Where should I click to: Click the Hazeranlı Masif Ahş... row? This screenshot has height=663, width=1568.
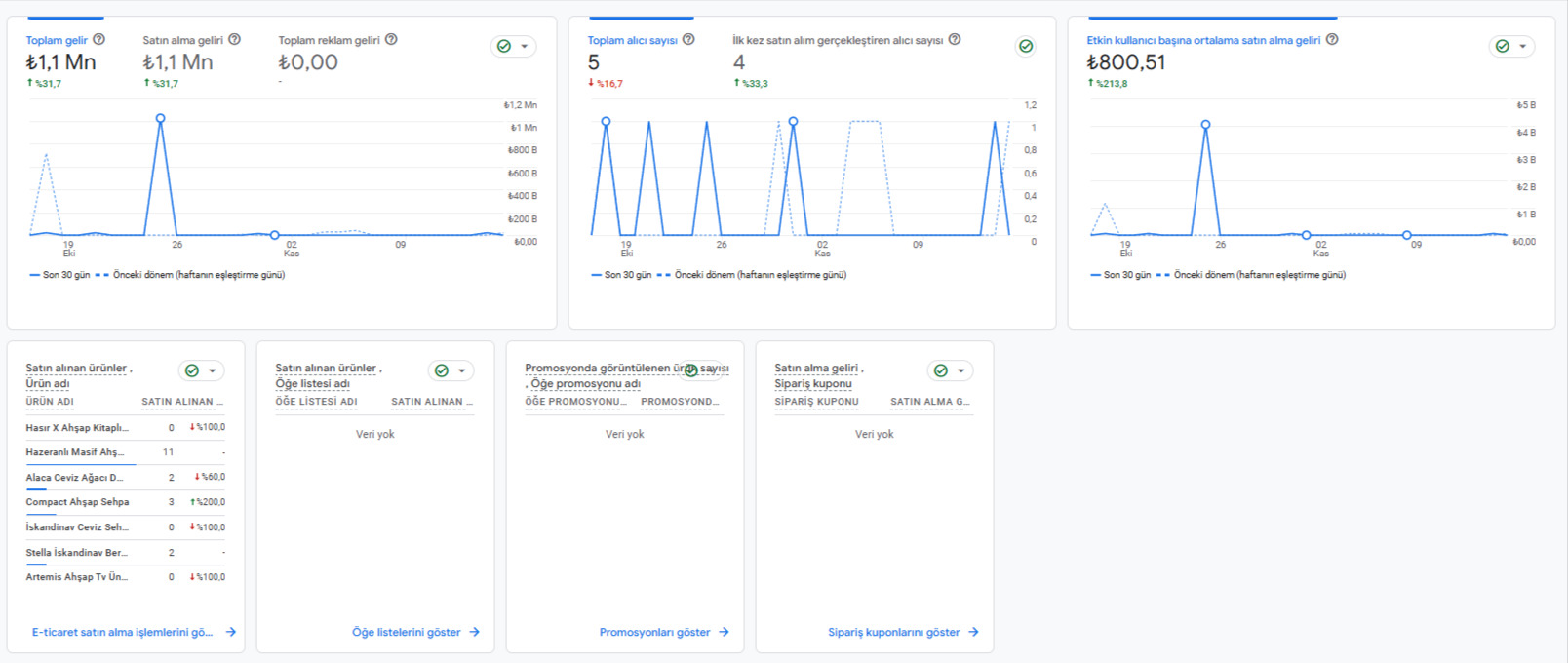126,452
